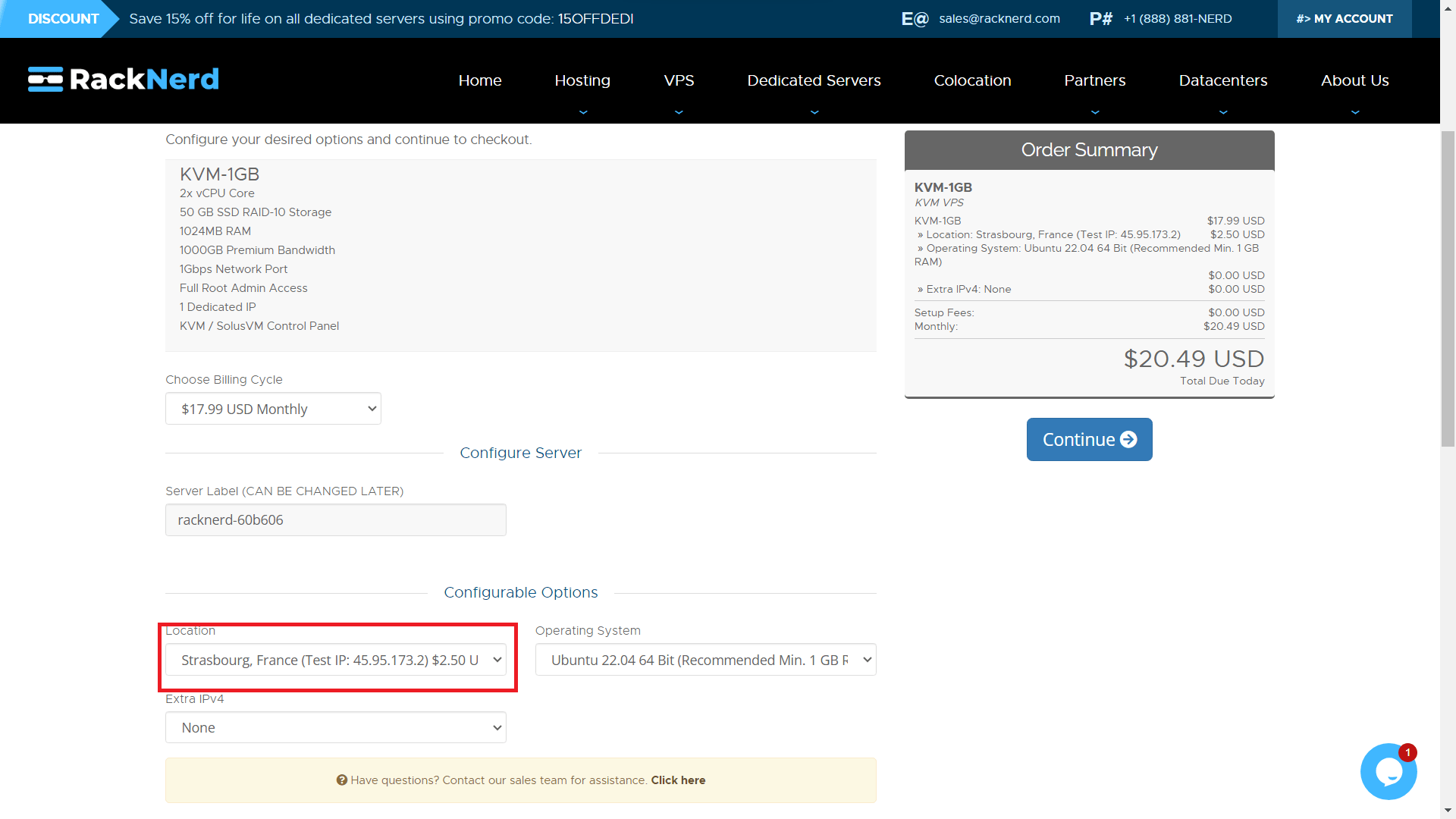Click the 'Full Root Admin Access' line
Image resolution: width=1456 pixels, height=819 pixels.
click(x=243, y=288)
